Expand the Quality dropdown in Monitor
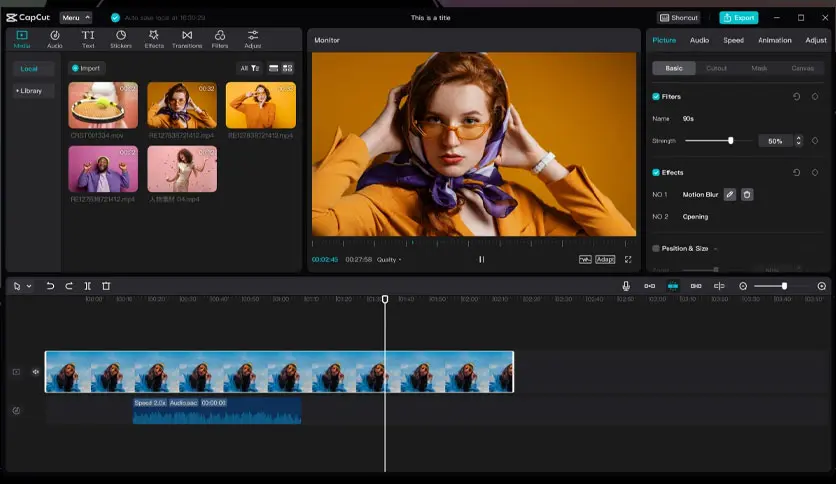Screen dimensions: 836x484 pyautogui.click(x=389, y=259)
